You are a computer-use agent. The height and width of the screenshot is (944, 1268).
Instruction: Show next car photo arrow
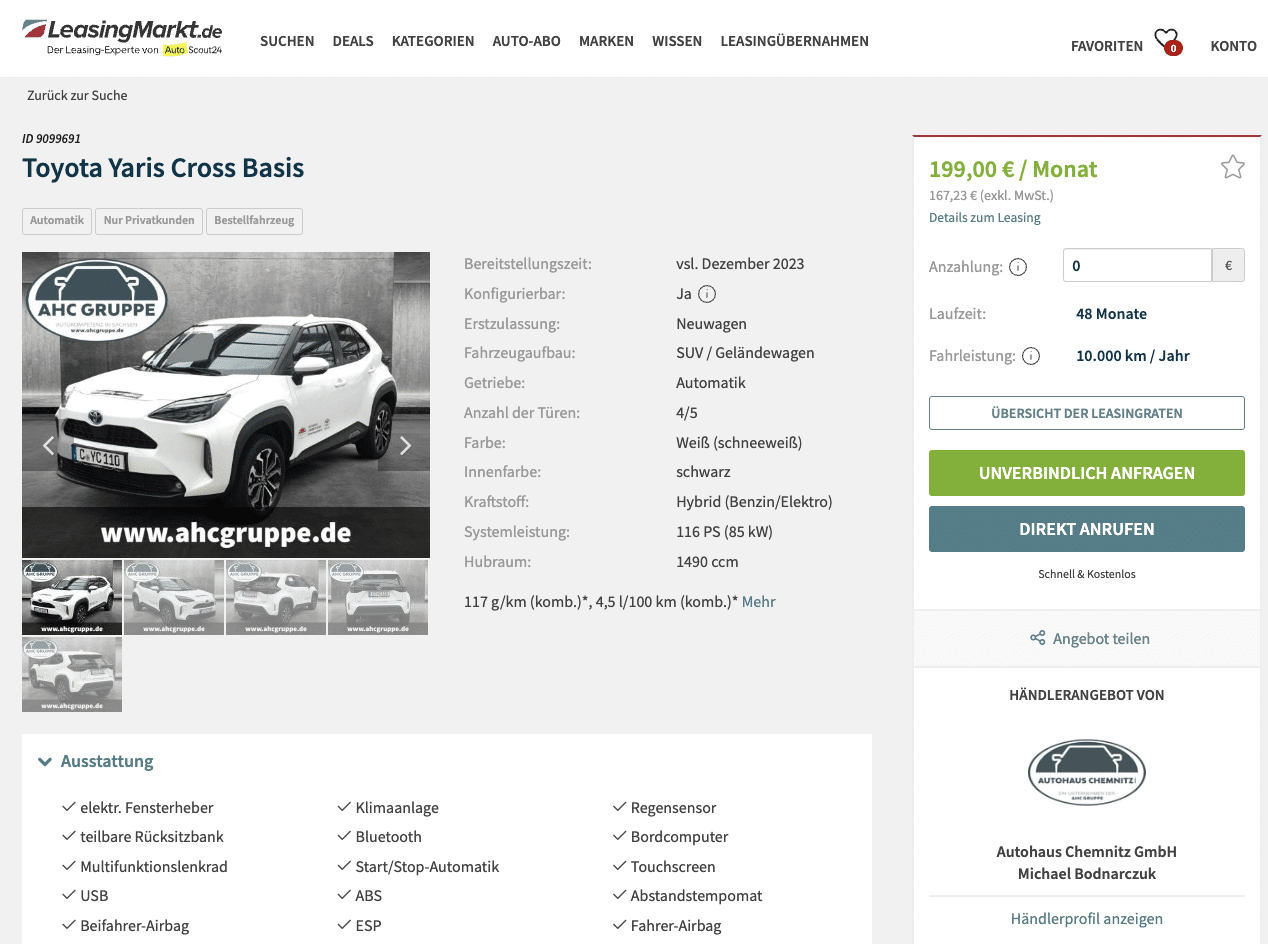[405, 446]
